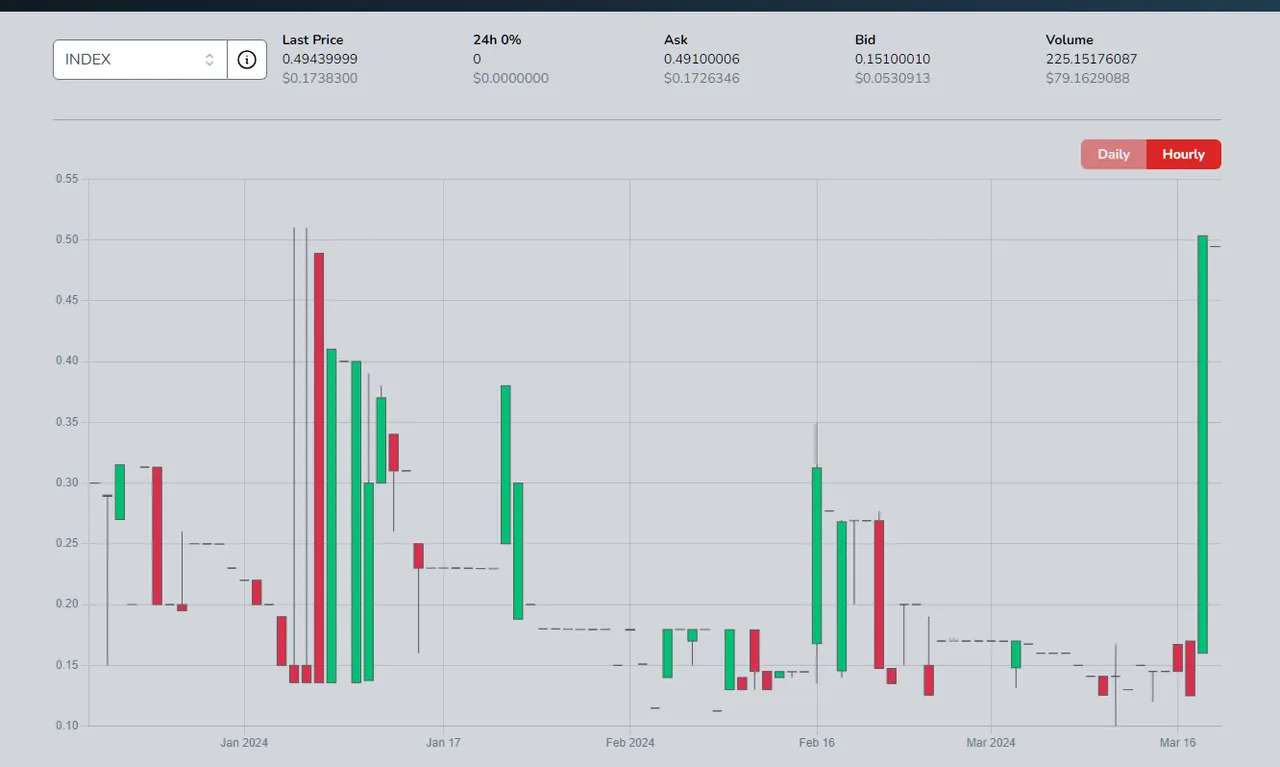Switch chart to Daily view

pyautogui.click(x=1113, y=154)
